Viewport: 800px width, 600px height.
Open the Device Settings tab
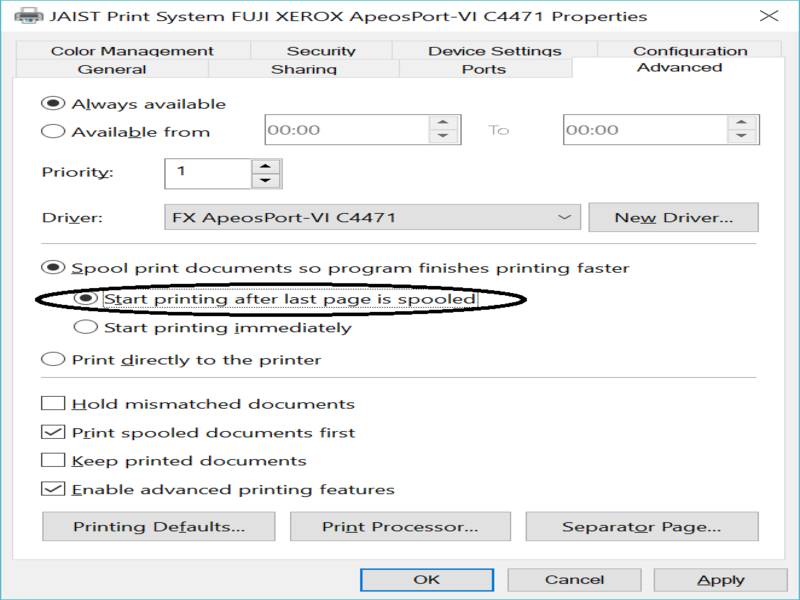[495, 51]
